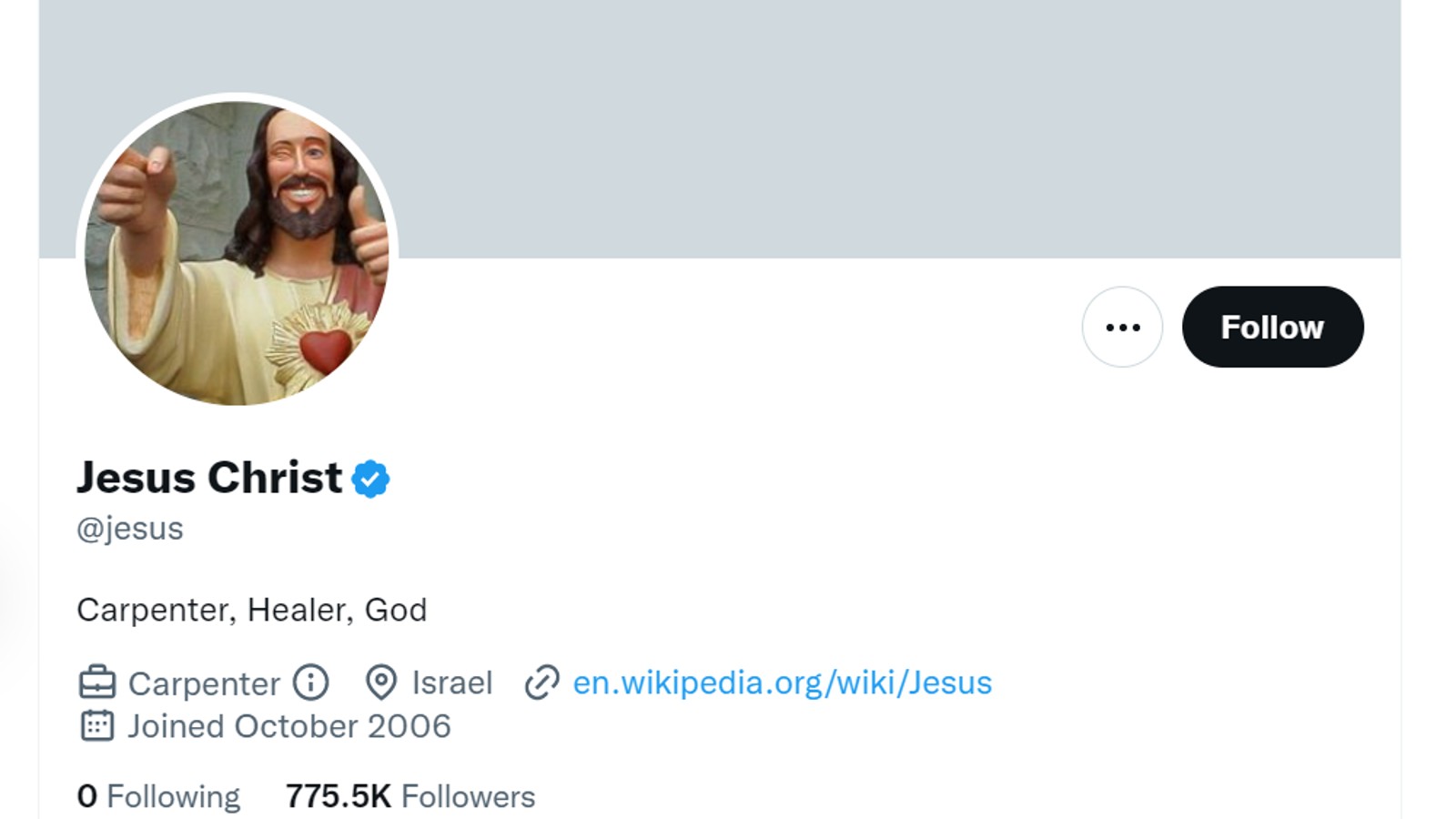Click the Joined October 2006 text
1456x819 pixels.
288,725
